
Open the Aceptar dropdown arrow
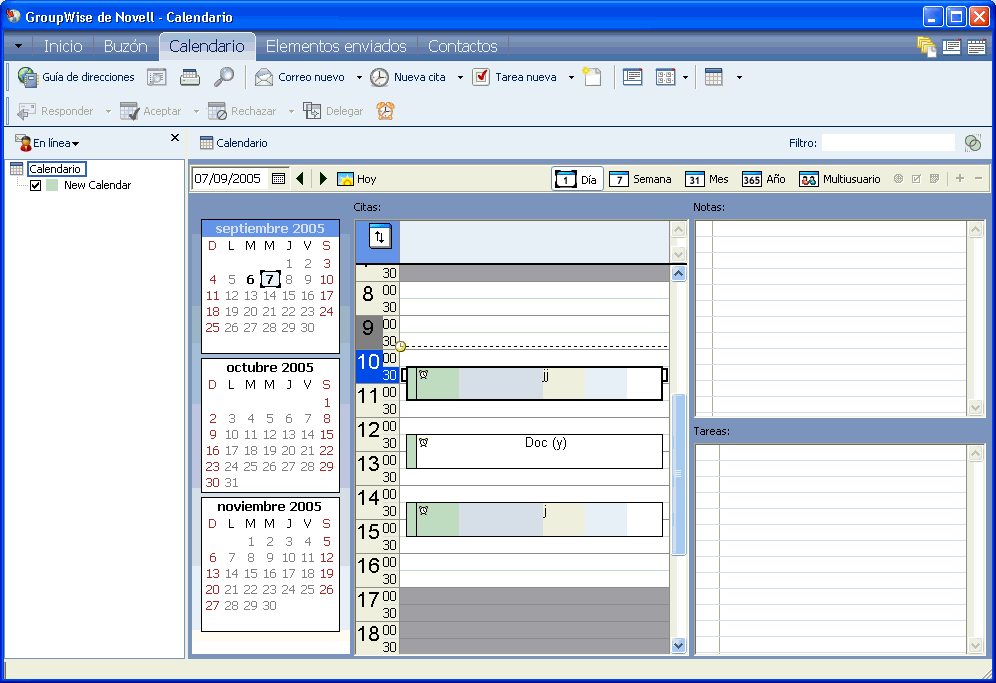coord(196,112)
